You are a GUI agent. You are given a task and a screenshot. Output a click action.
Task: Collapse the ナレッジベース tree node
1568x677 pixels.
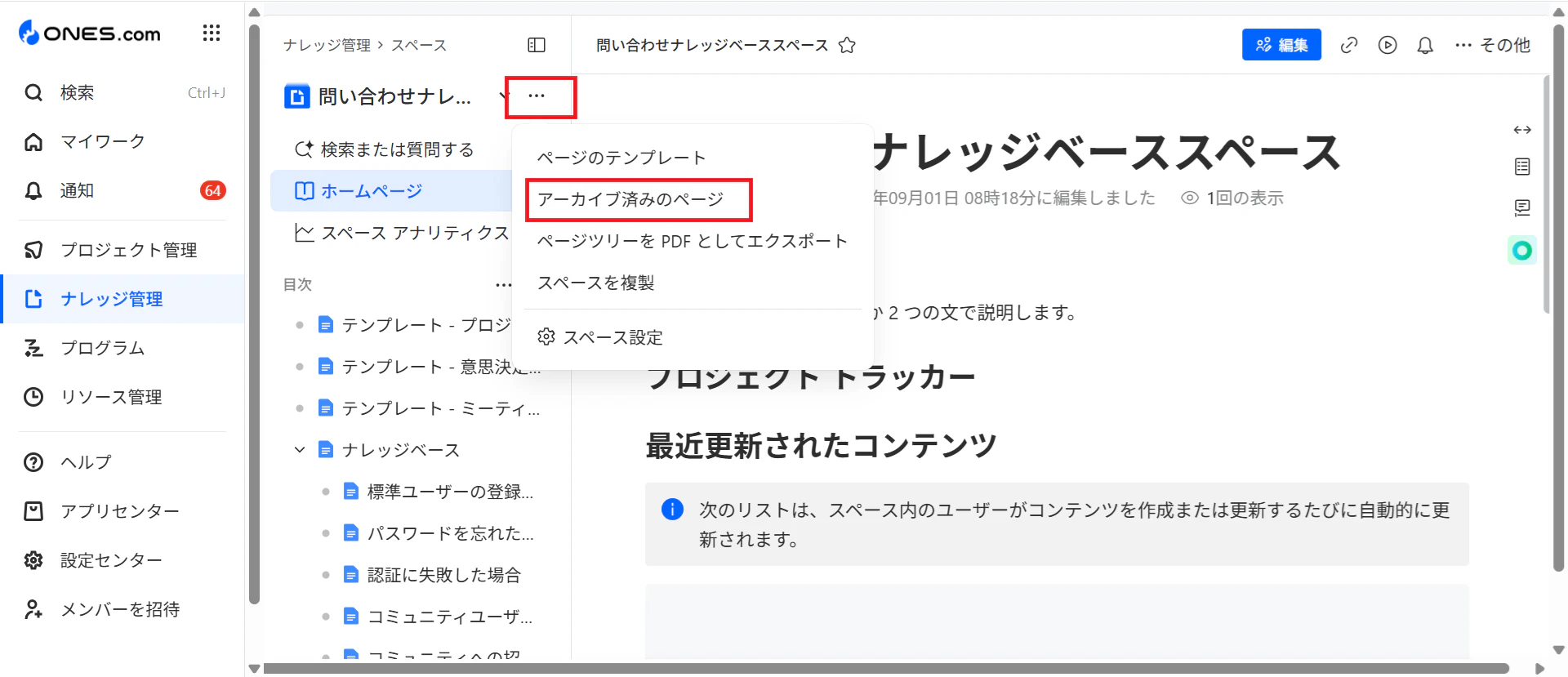(x=300, y=450)
